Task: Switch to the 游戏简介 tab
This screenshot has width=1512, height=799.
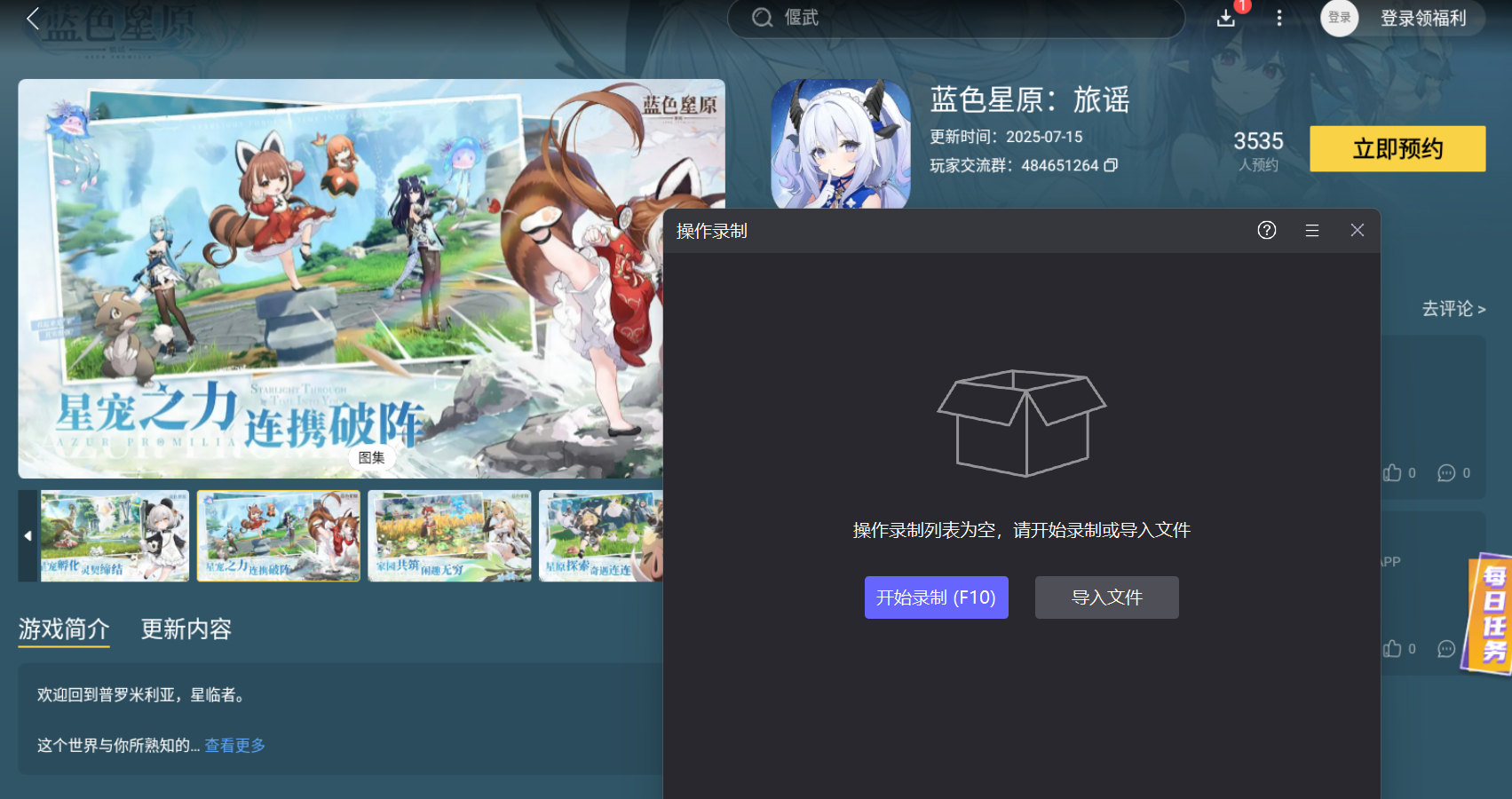Action: [x=64, y=629]
